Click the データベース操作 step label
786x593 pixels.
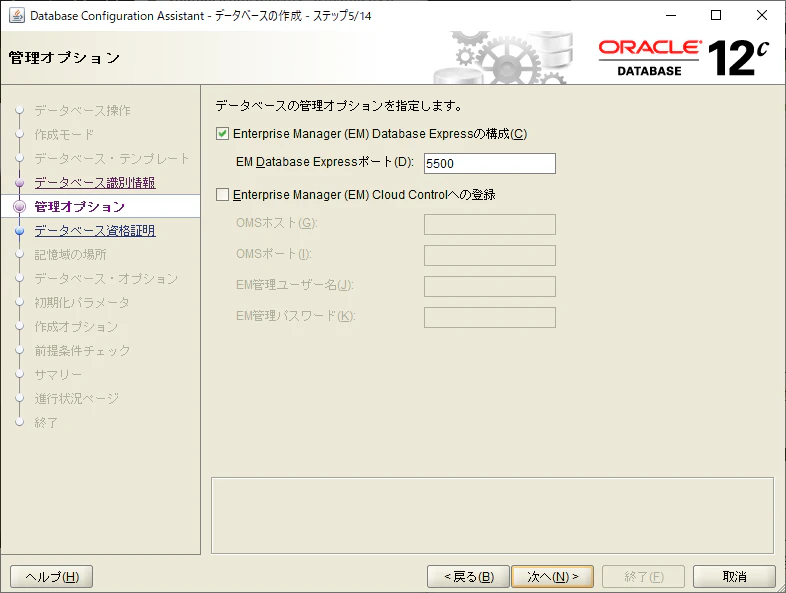(x=82, y=110)
